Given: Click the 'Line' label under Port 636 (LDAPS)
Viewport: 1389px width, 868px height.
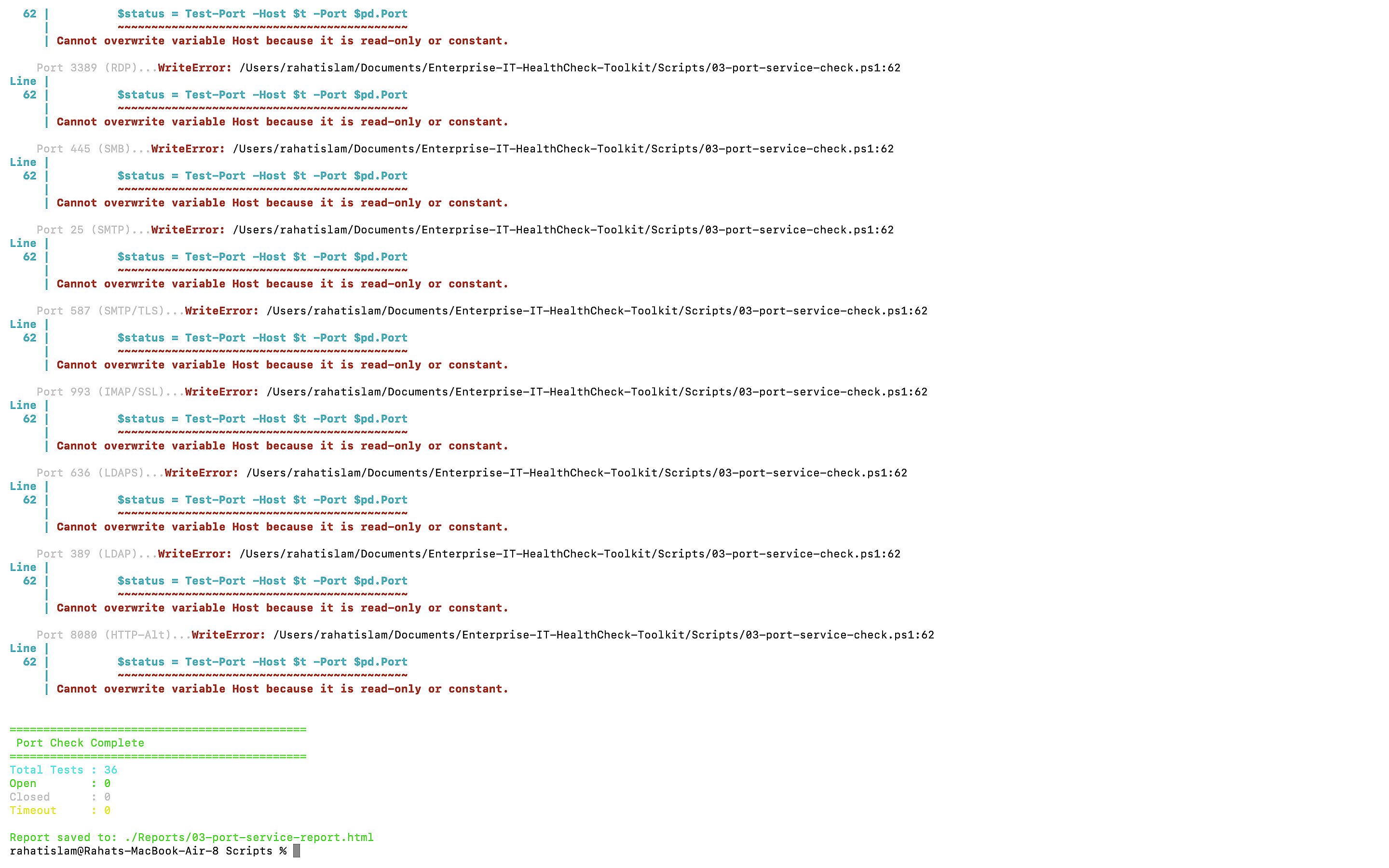Looking at the screenshot, I should pos(23,486).
